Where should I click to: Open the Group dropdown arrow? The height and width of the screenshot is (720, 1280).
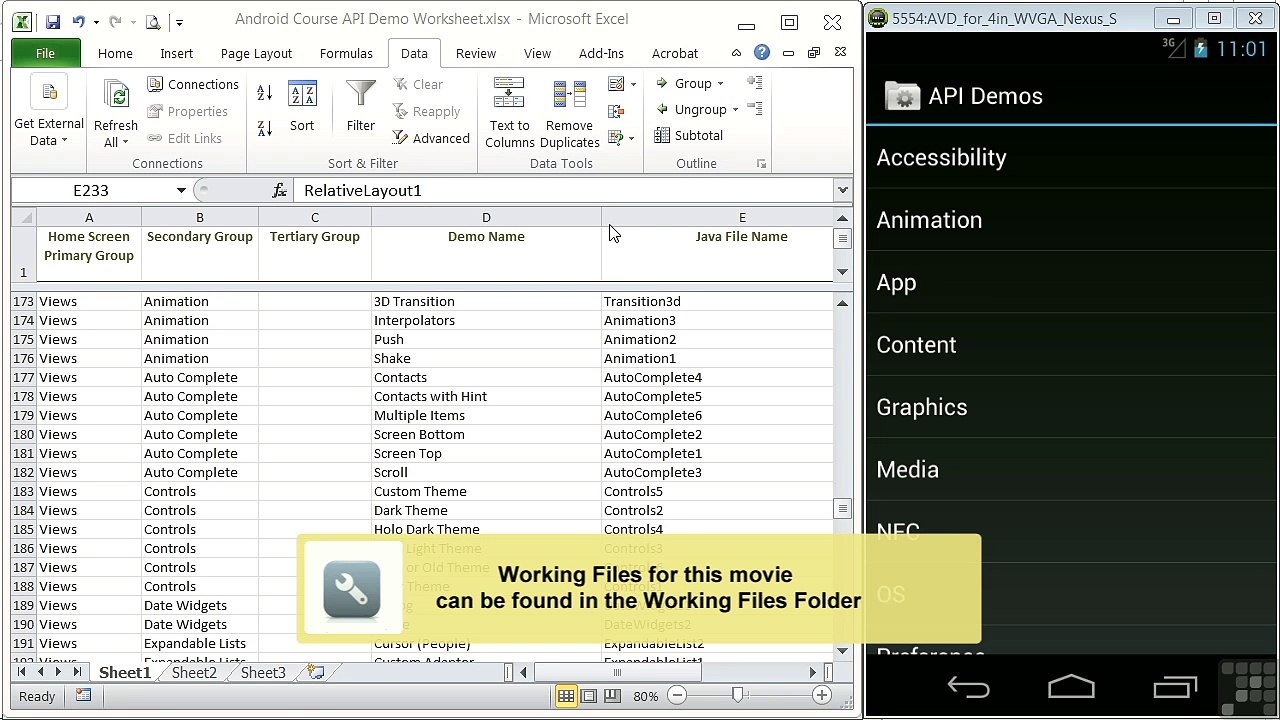click(720, 84)
